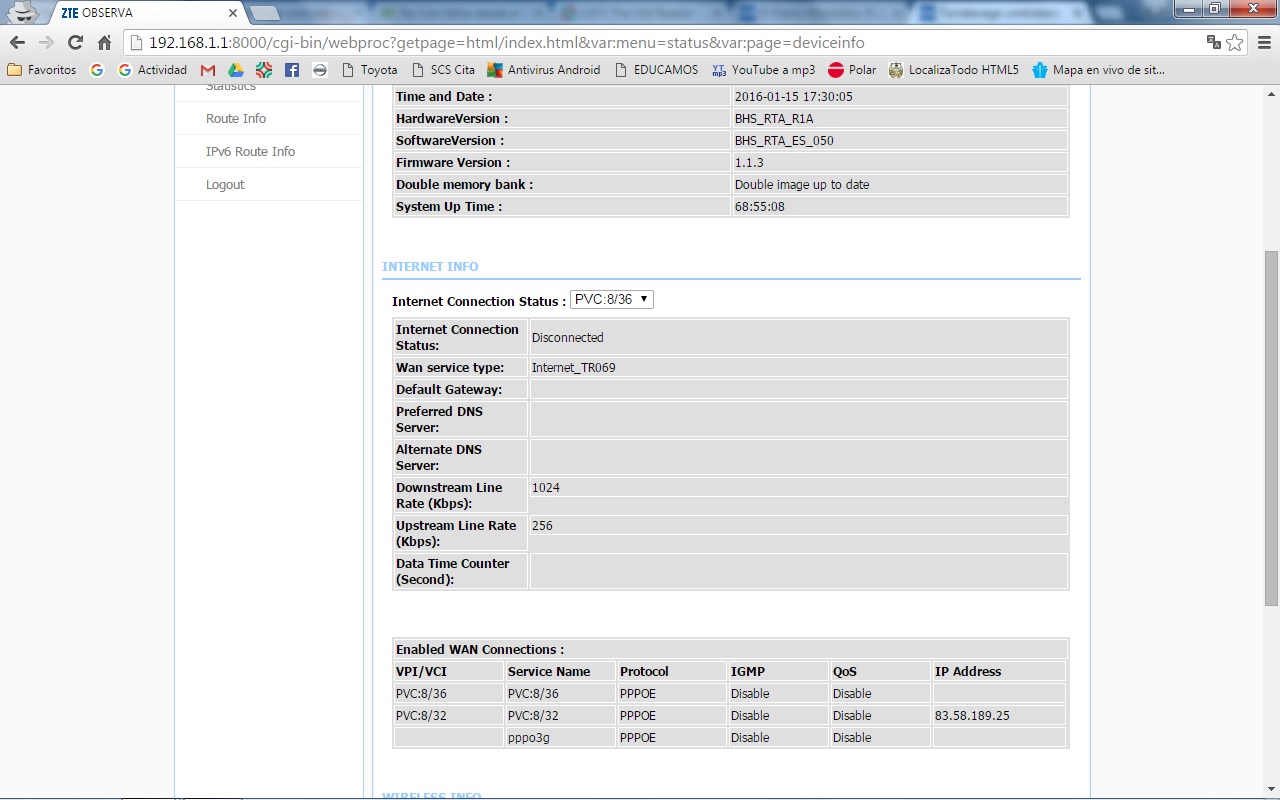The height and width of the screenshot is (800, 1280).
Task: Click the browser forward arrow
Action: pyautogui.click(x=46, y=43)
